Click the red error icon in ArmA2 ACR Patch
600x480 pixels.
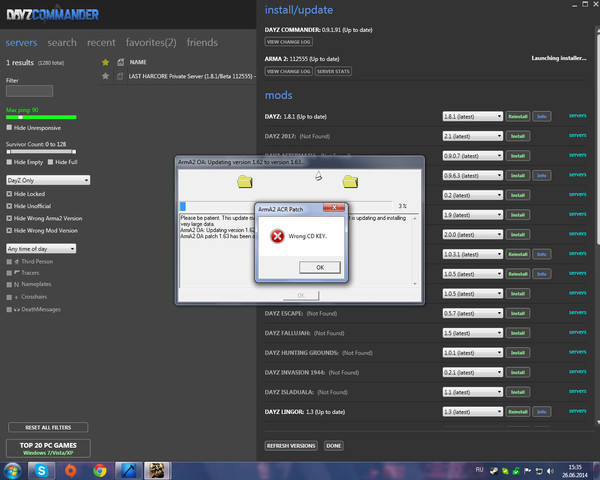click(x=277, y=236)
